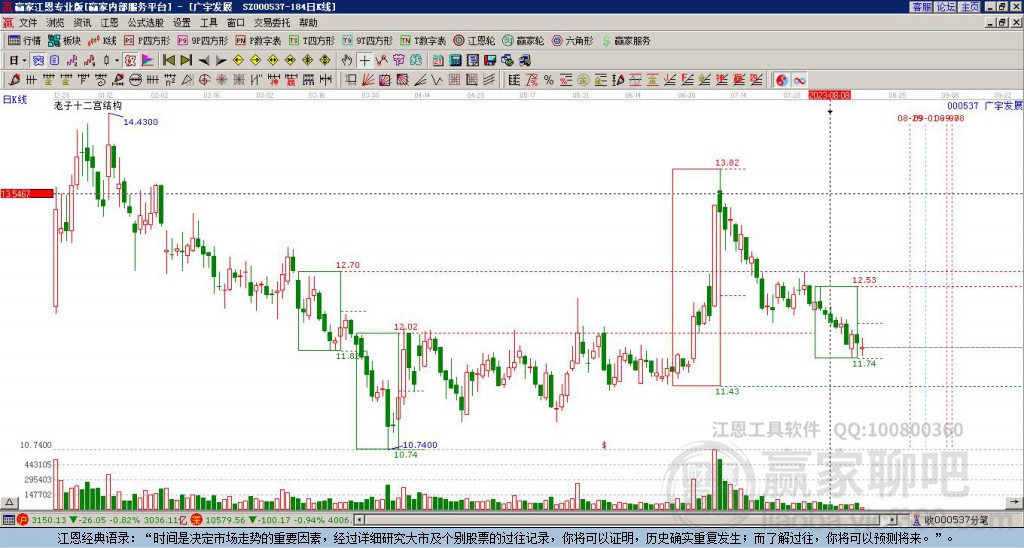Open the 帮助 menu

tap(308, 23)
